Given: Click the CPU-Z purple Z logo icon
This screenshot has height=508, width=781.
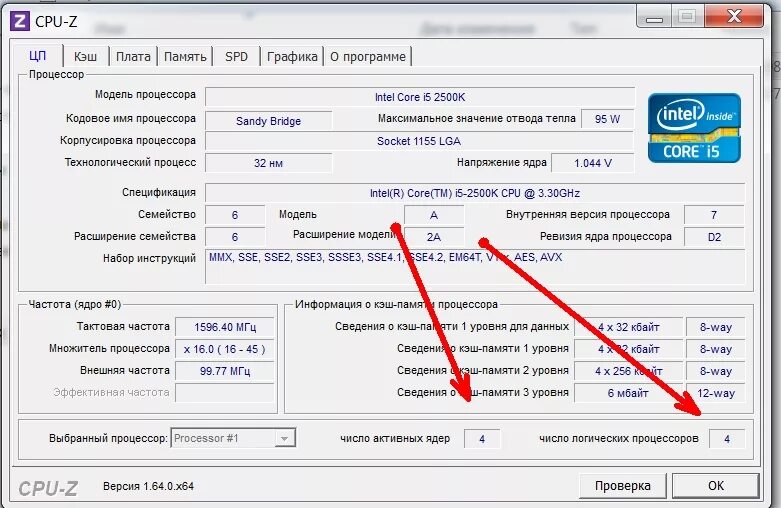Looking at the screenshot, I should [x=20, y=21].
